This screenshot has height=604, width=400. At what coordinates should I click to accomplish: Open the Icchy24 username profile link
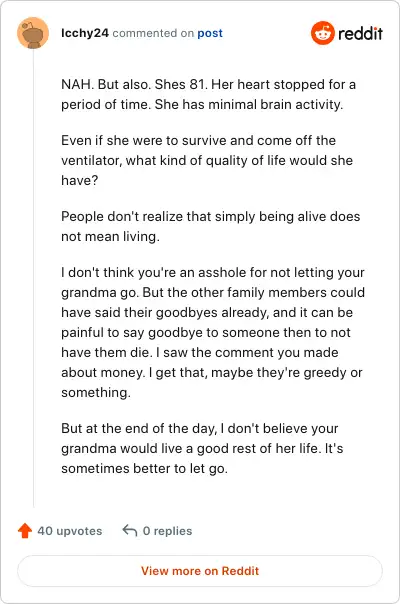pyautogui.click(x=85, y=33)
